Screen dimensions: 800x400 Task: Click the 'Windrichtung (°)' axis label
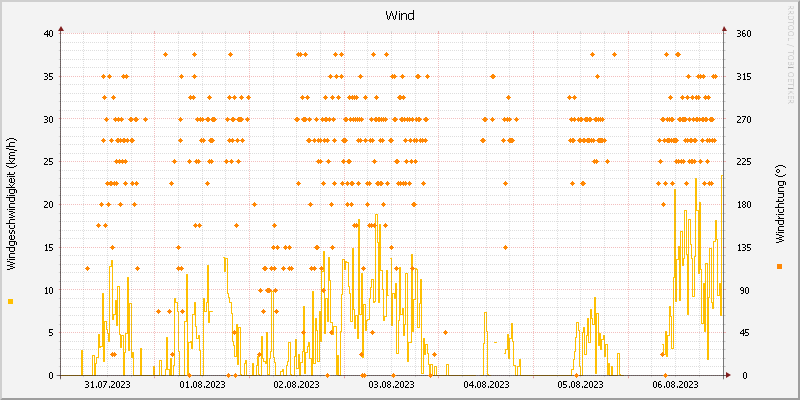[779, 204]
